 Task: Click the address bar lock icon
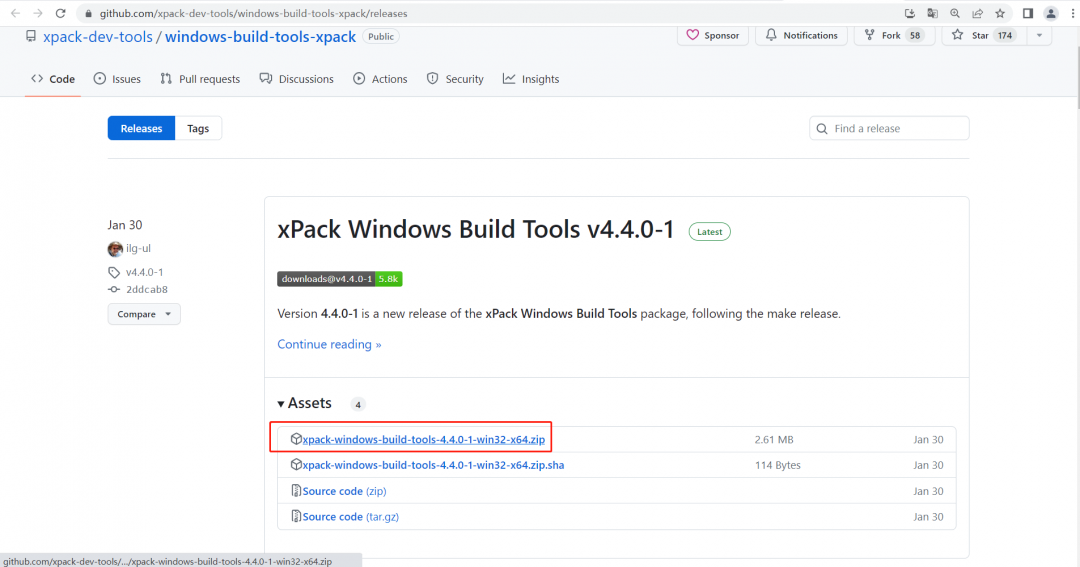(88, 14)
